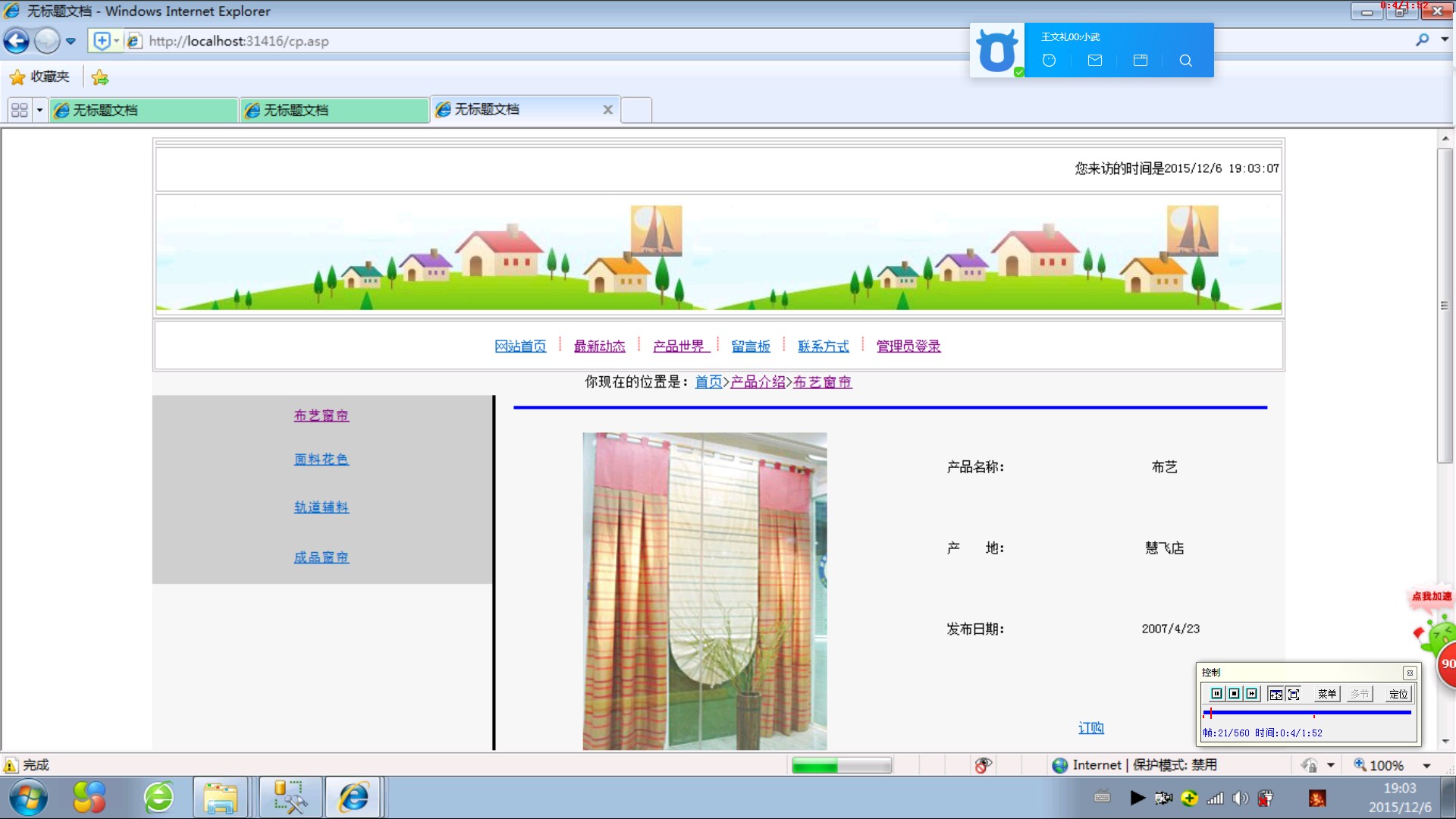
Task: Click the calendar icon in blue widget
Action: coord(1140,61)
